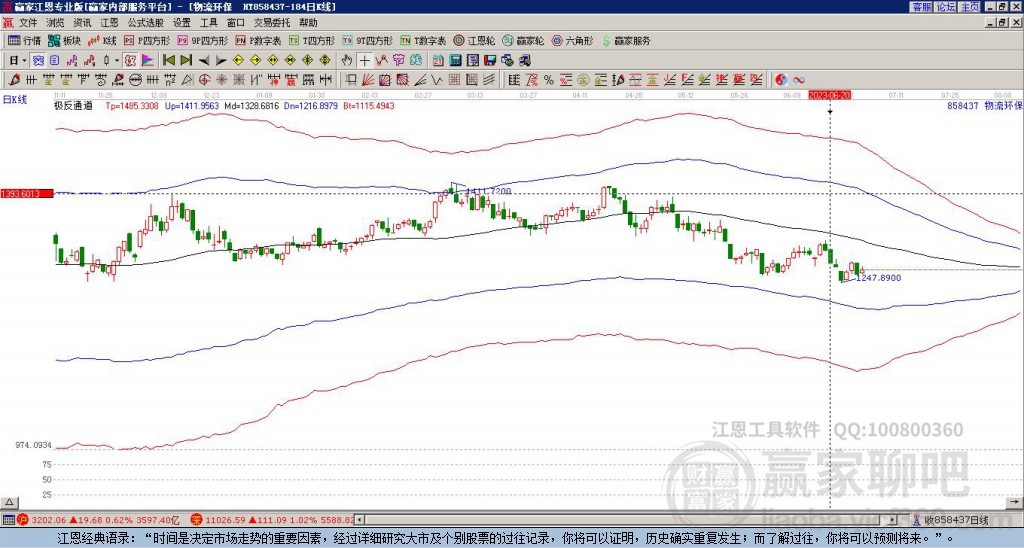Toggle the crosshair cursor tool

[364, 61]
